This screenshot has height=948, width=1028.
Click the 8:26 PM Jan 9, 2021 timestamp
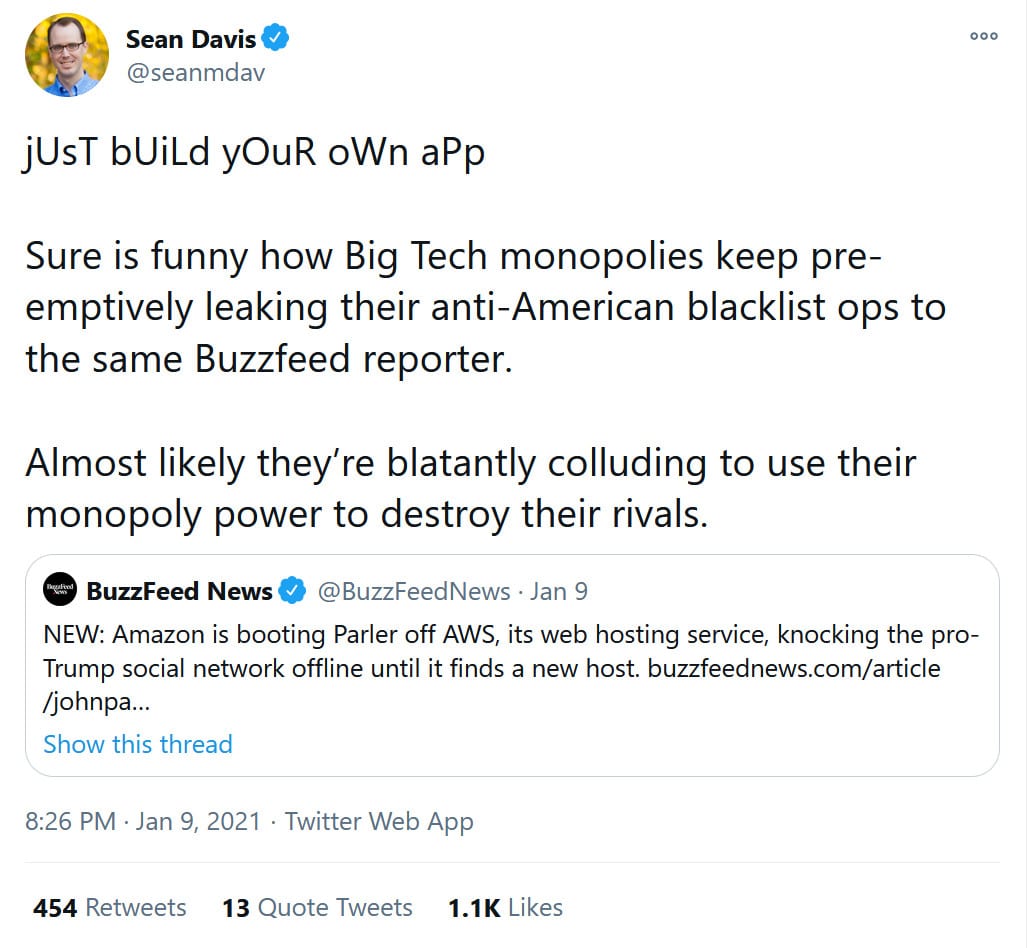coord(142,821)
